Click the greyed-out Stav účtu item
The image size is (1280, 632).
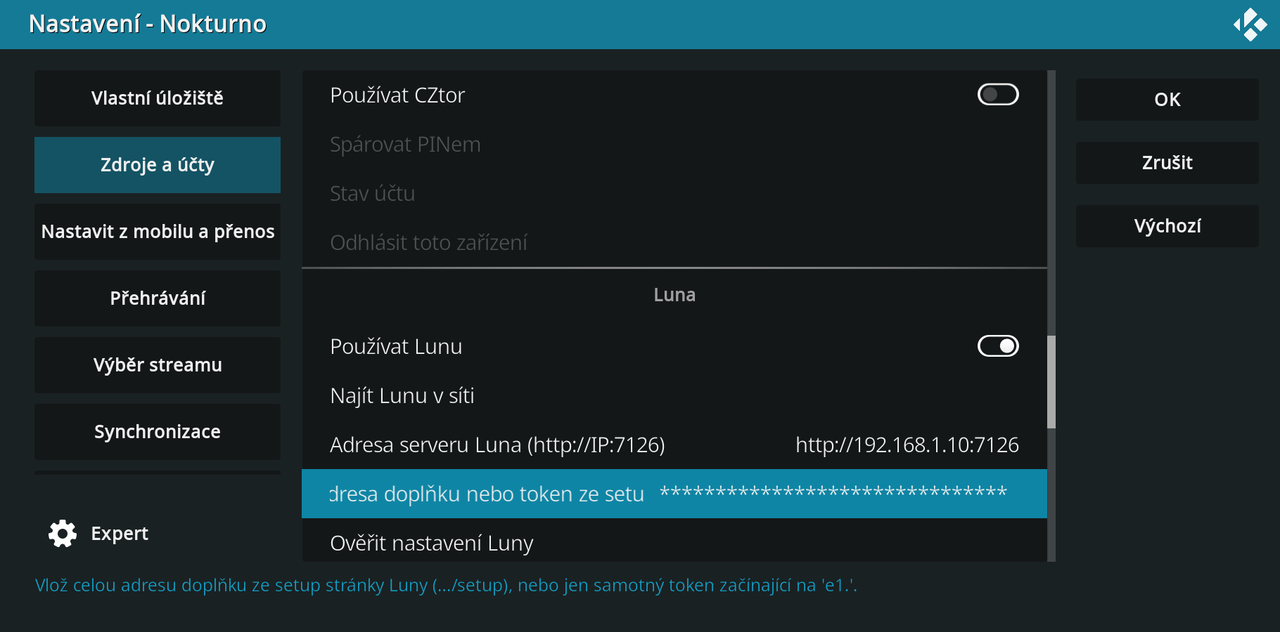tap(674, 193)
